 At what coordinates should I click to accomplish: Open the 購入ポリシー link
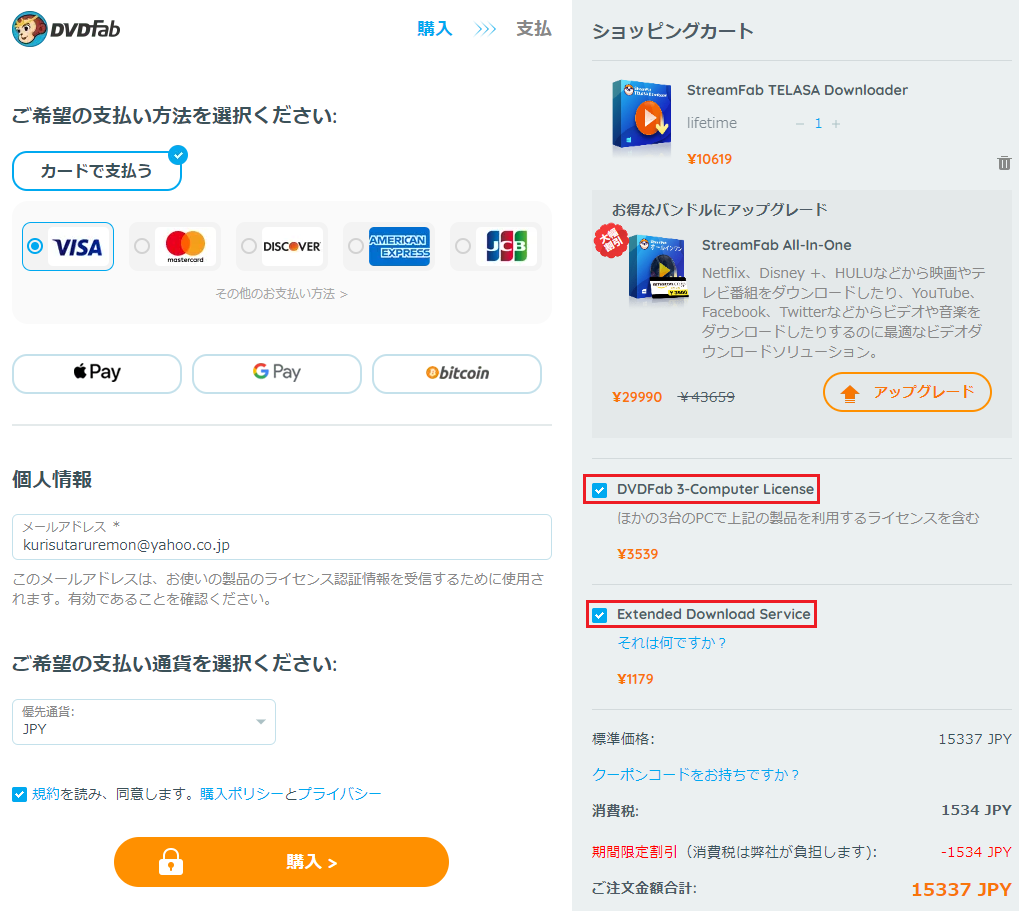(242, 794)
